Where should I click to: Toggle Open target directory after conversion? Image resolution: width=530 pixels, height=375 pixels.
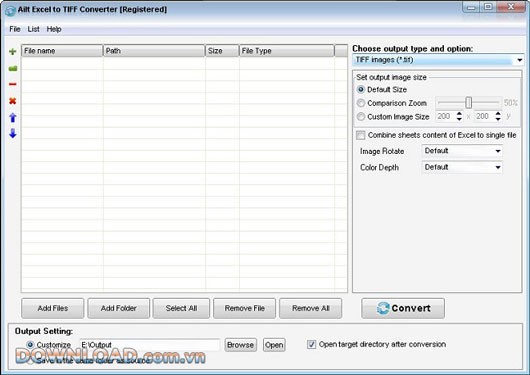pyautogui.click(x=311, y=344)
